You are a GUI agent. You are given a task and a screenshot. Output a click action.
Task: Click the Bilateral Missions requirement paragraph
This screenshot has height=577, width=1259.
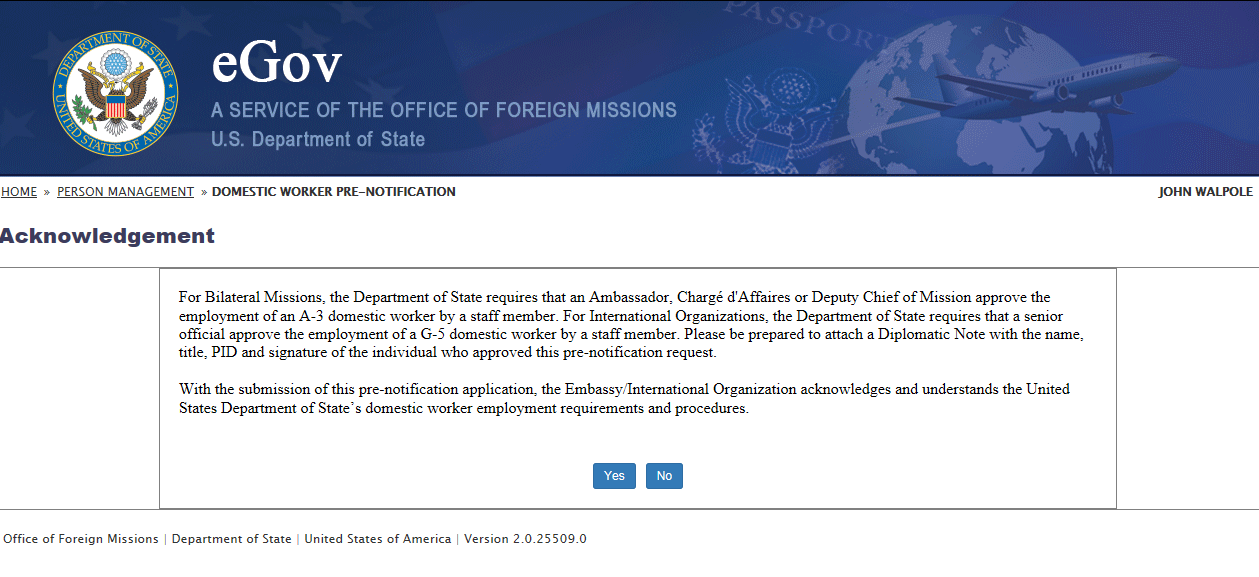(630, 325)
